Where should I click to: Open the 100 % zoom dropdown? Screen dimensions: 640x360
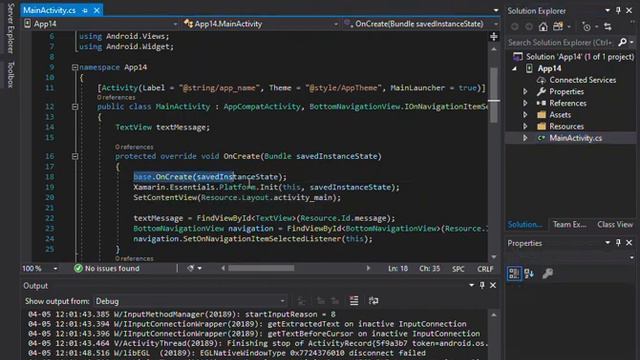coord(55,268)
